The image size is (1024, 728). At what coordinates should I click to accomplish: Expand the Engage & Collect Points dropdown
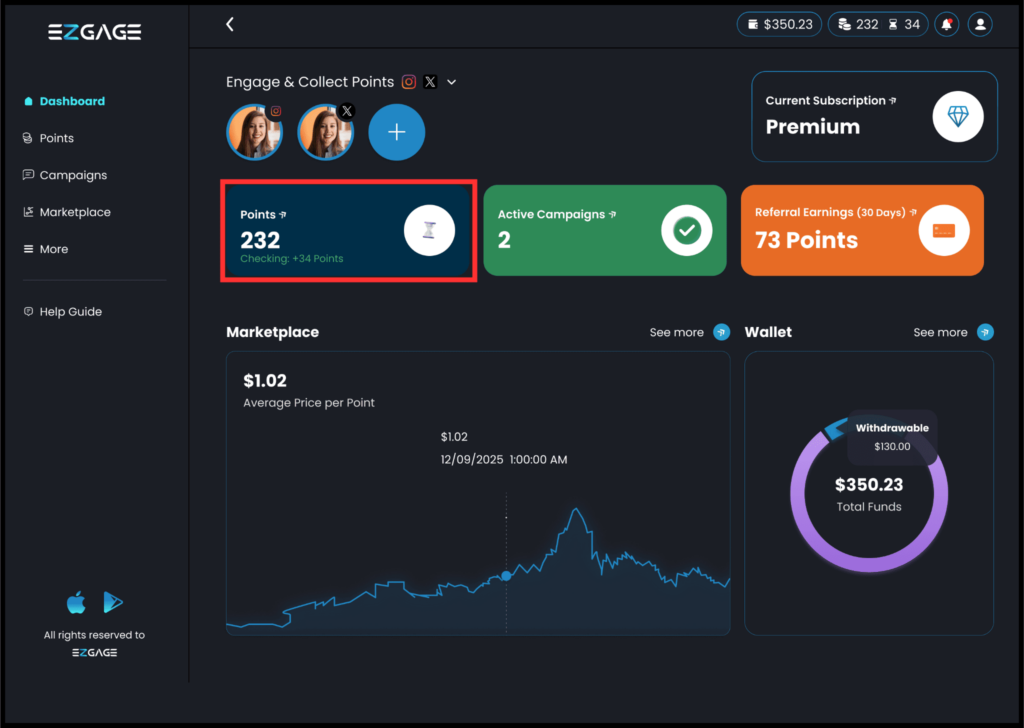click(x=451, y=82)
